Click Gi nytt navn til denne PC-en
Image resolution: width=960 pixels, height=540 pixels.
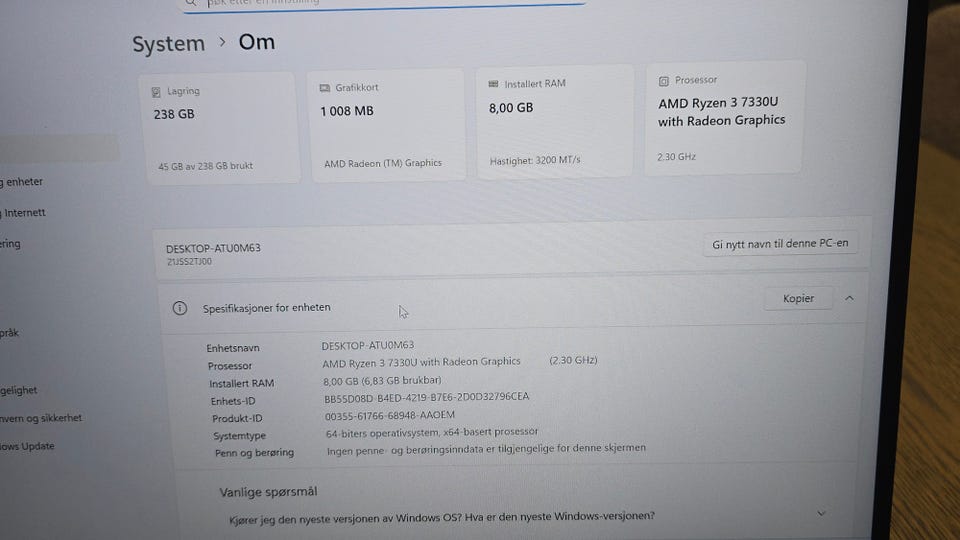(x=780, y=244)
